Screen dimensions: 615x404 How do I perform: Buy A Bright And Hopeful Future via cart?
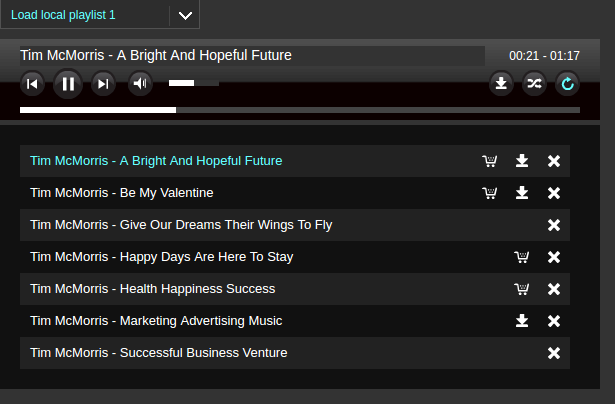[489, 161]
